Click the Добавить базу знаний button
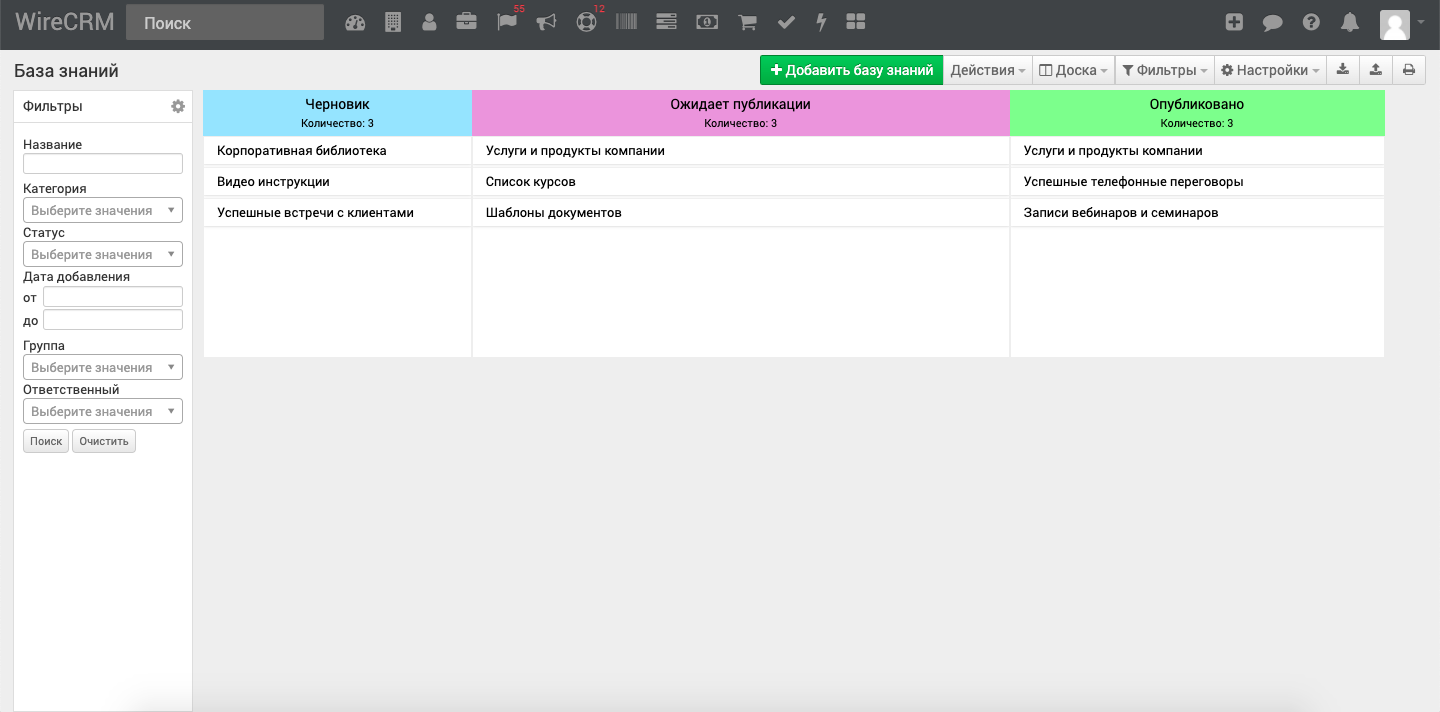Image resolution: width=1440 pixels, height=712 pixels. coord(851,70)
